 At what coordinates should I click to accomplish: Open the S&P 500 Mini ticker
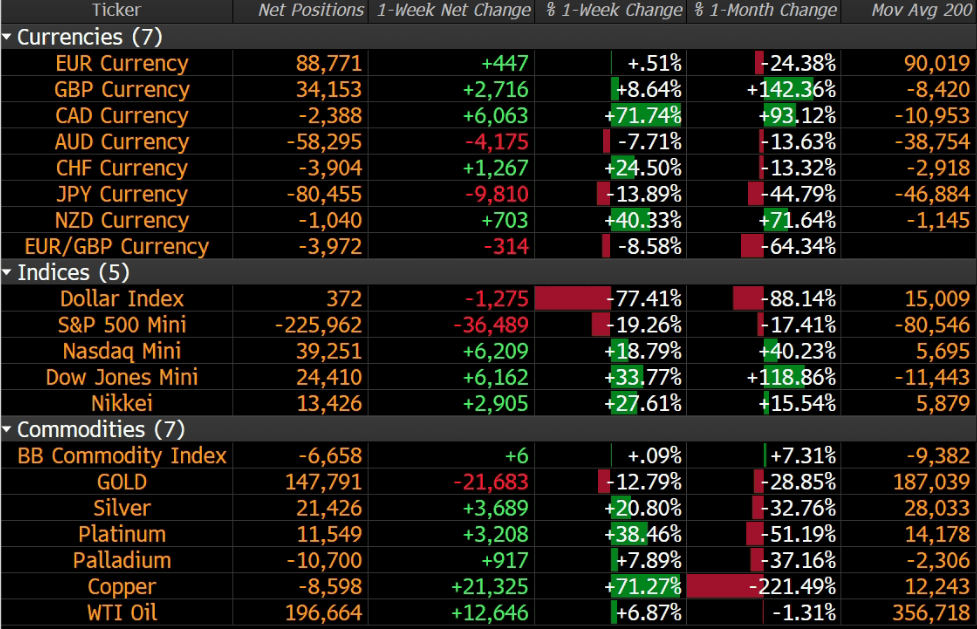point(122,325)
